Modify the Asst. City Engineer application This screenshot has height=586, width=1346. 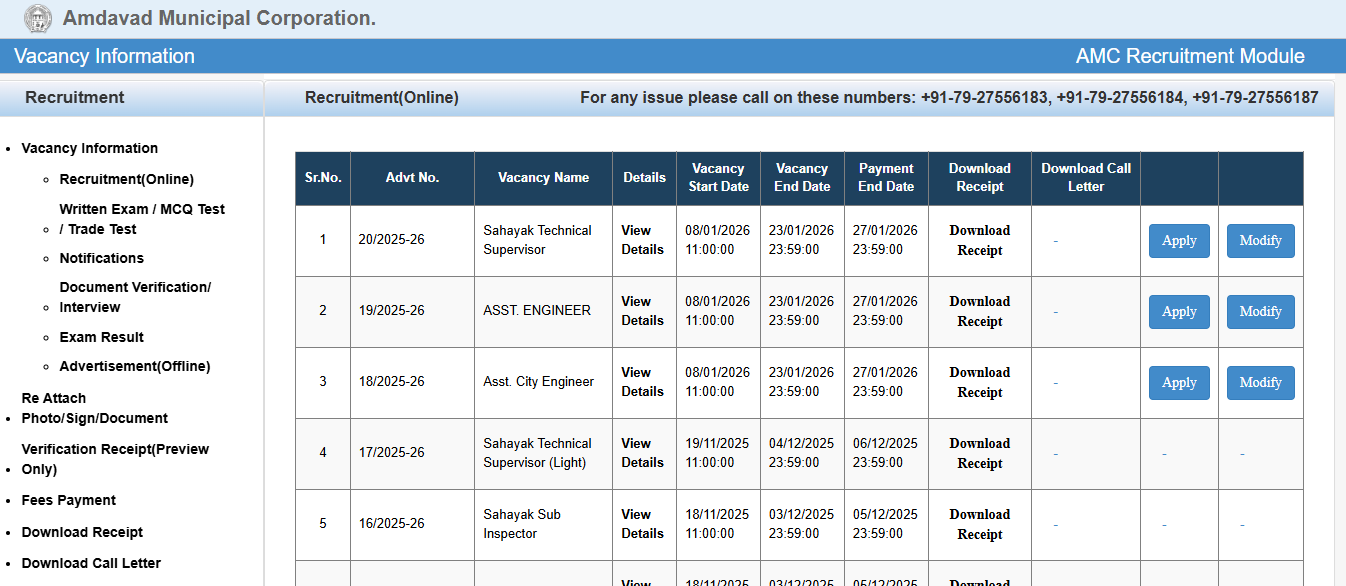[x=1260, y=383]
